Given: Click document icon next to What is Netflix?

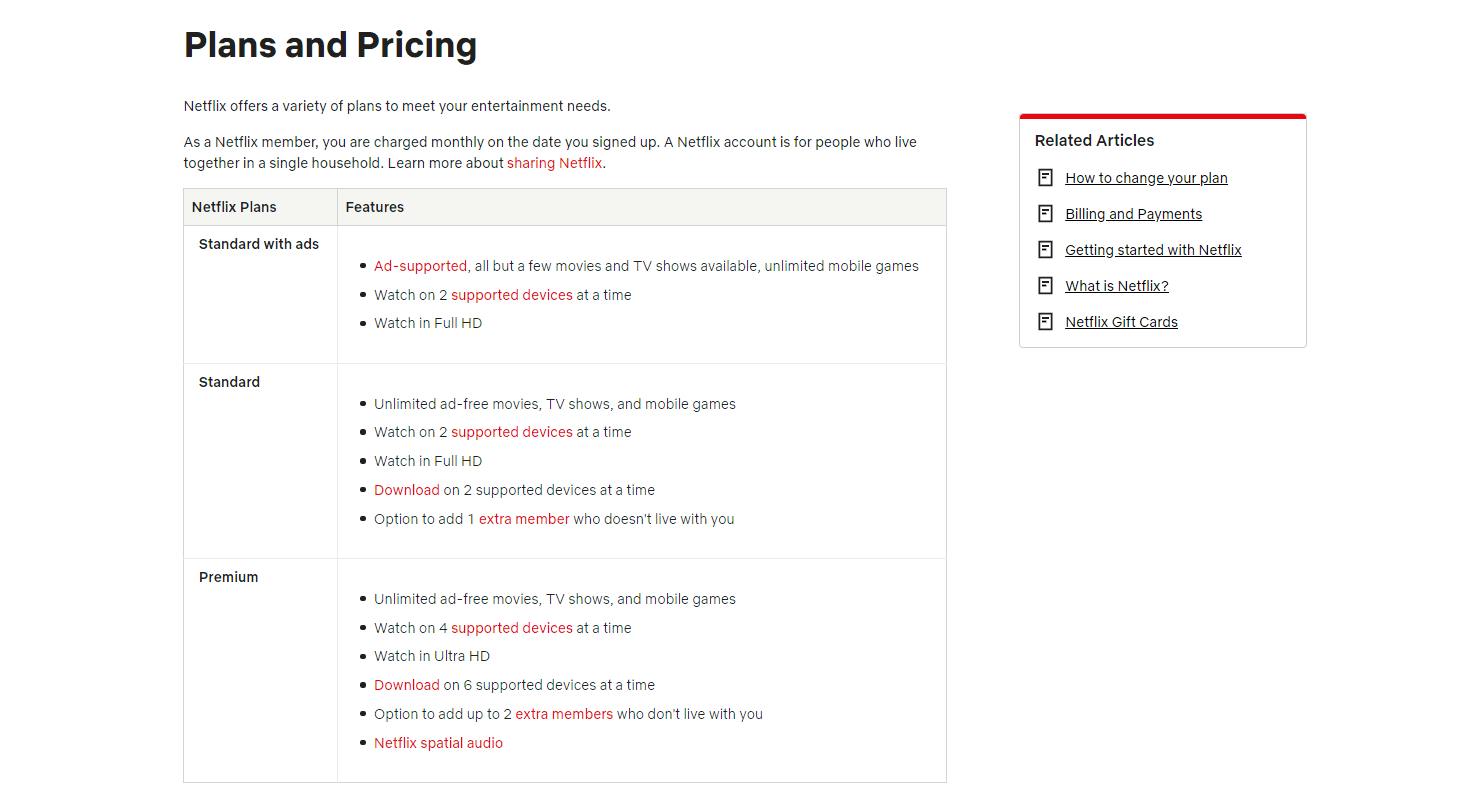Looking at the screenshot, I should [1045, 285].
